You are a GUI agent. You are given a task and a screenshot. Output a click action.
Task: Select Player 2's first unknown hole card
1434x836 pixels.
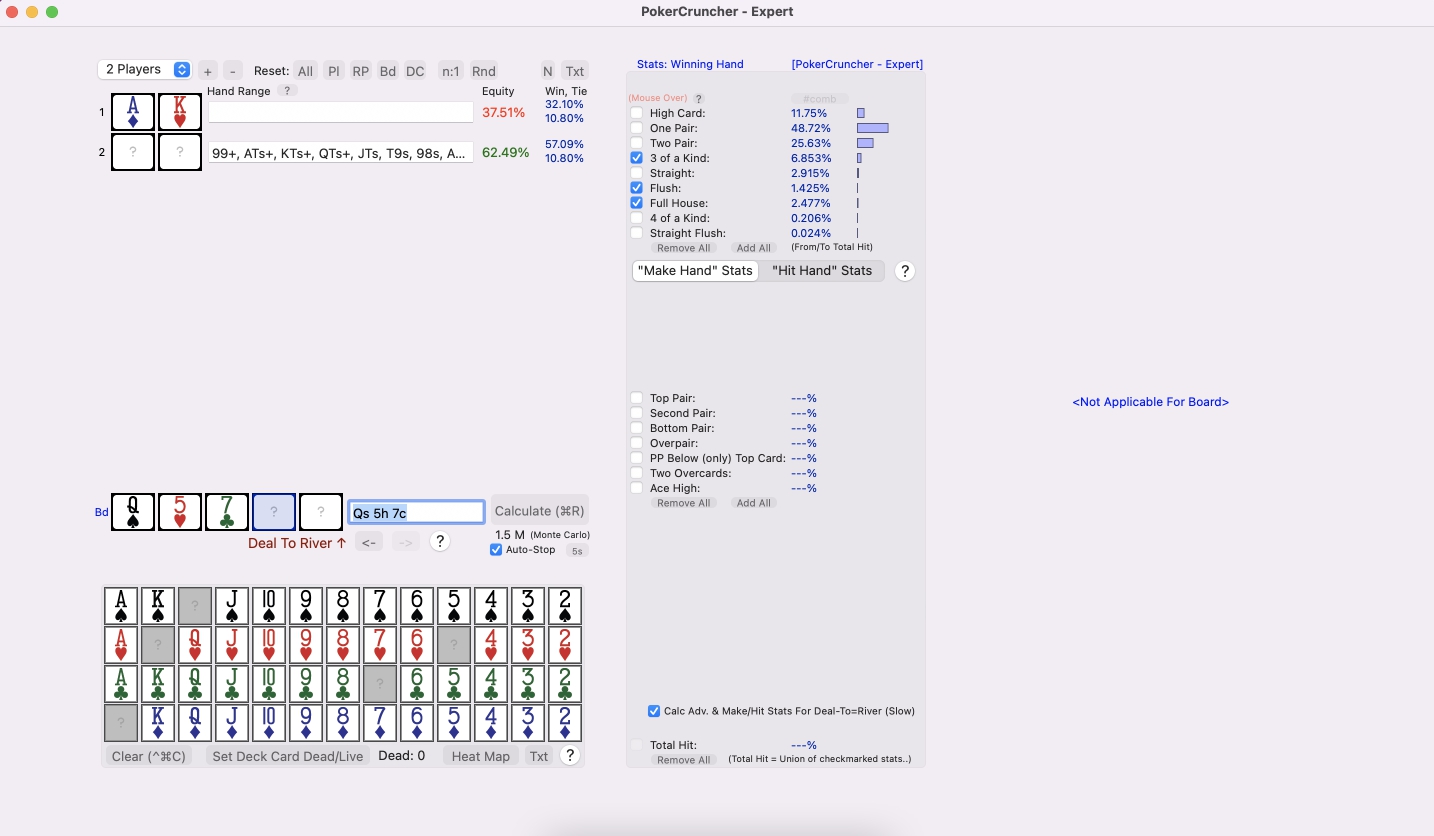point(133,152)
